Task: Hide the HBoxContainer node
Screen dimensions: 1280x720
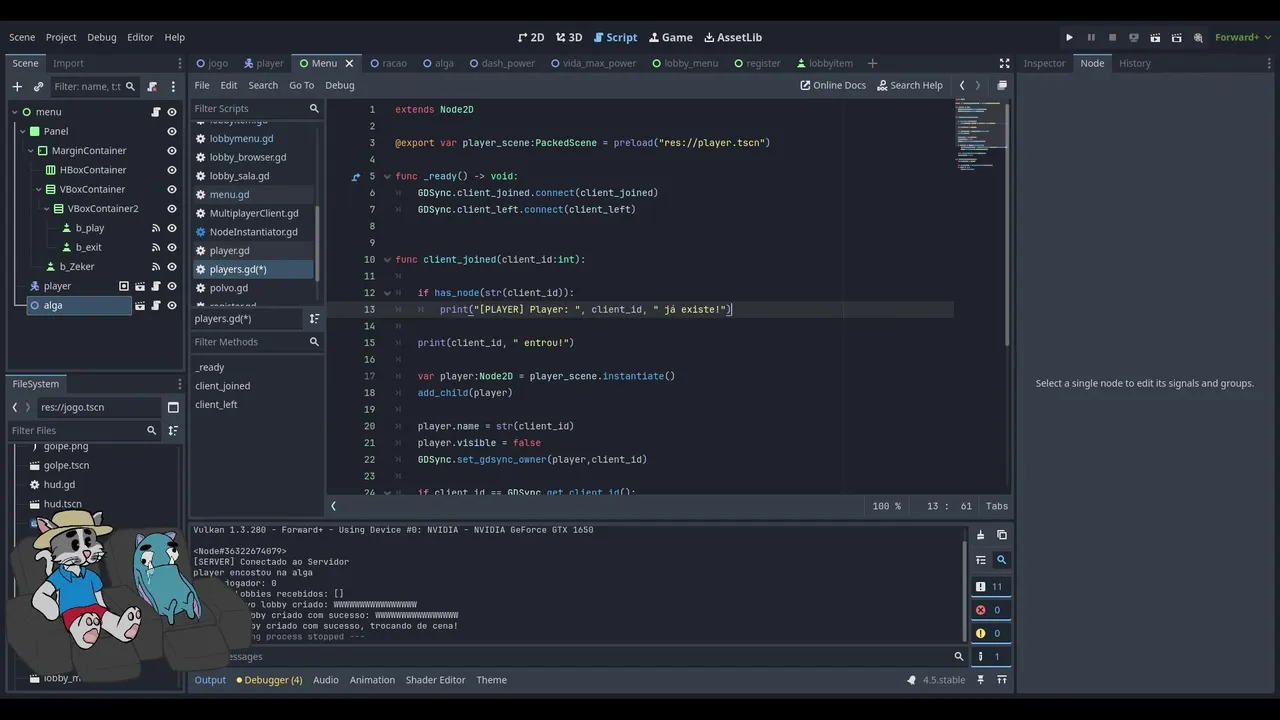Action: [172, 170]
